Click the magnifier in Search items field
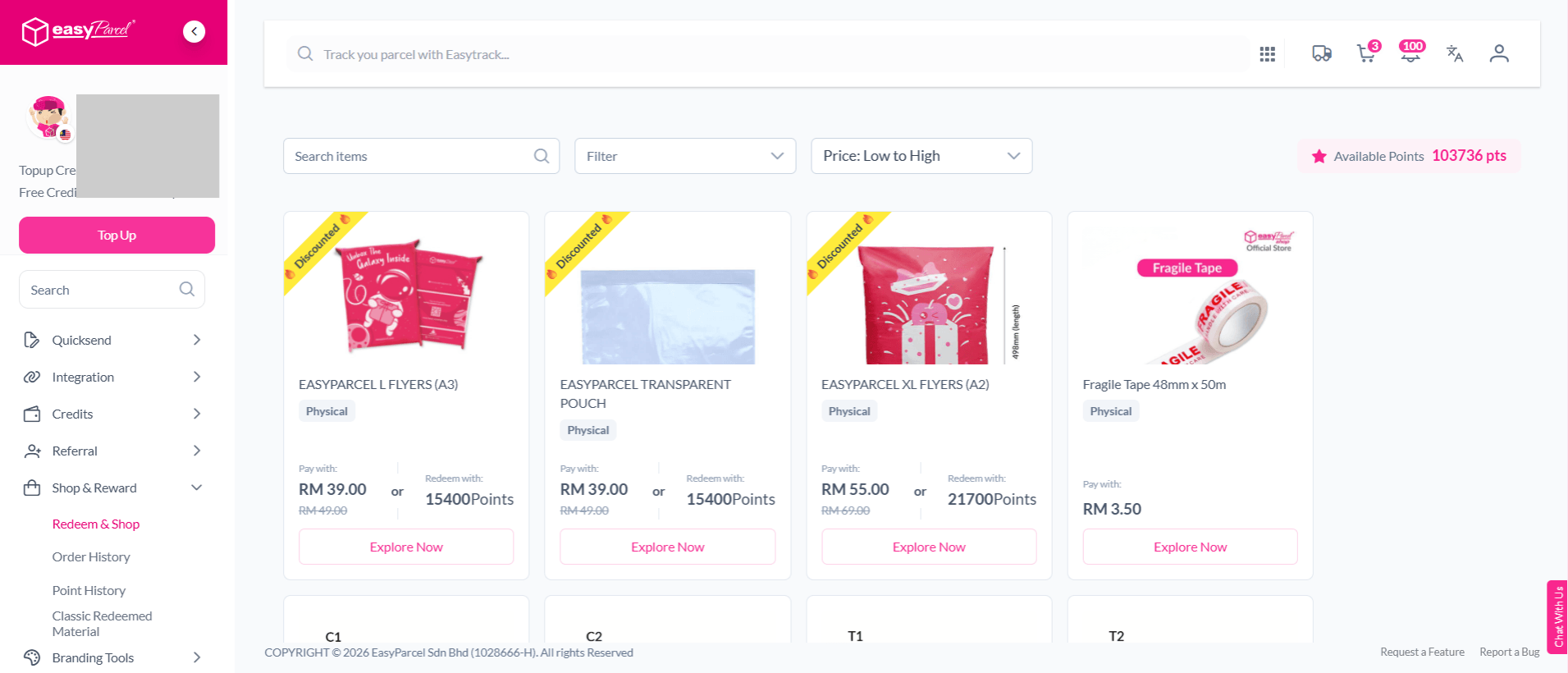This screenshot has height=673, width=1568. (542, 156)
